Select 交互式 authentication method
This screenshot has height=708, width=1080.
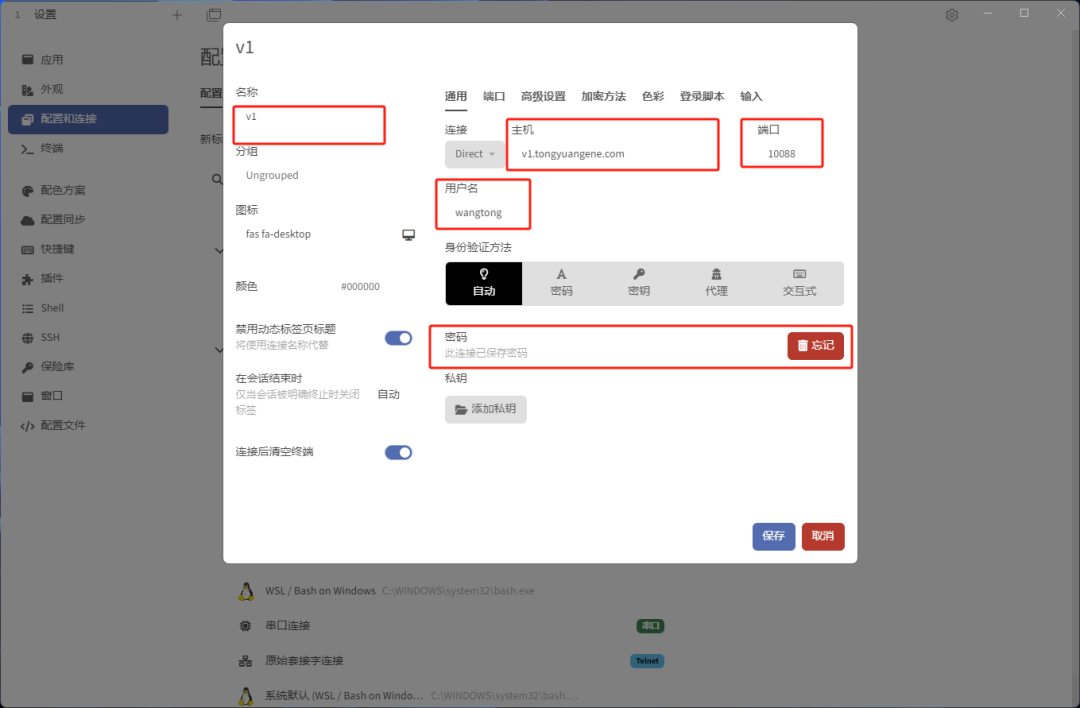pos(799,283)
